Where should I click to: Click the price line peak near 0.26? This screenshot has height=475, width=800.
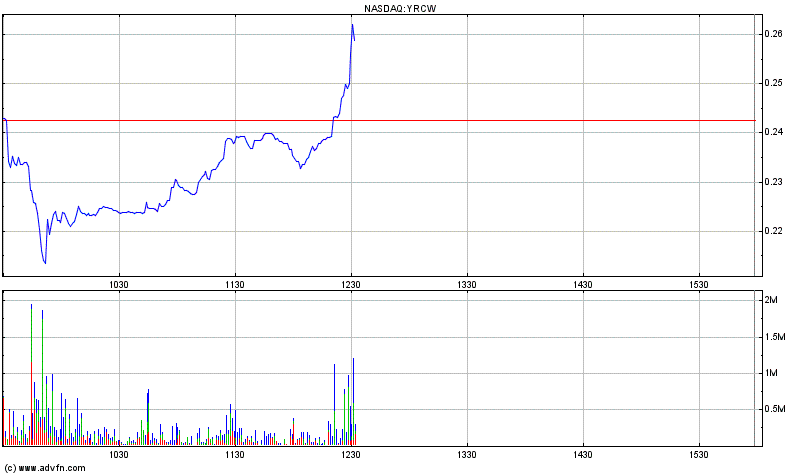[352, 24]
